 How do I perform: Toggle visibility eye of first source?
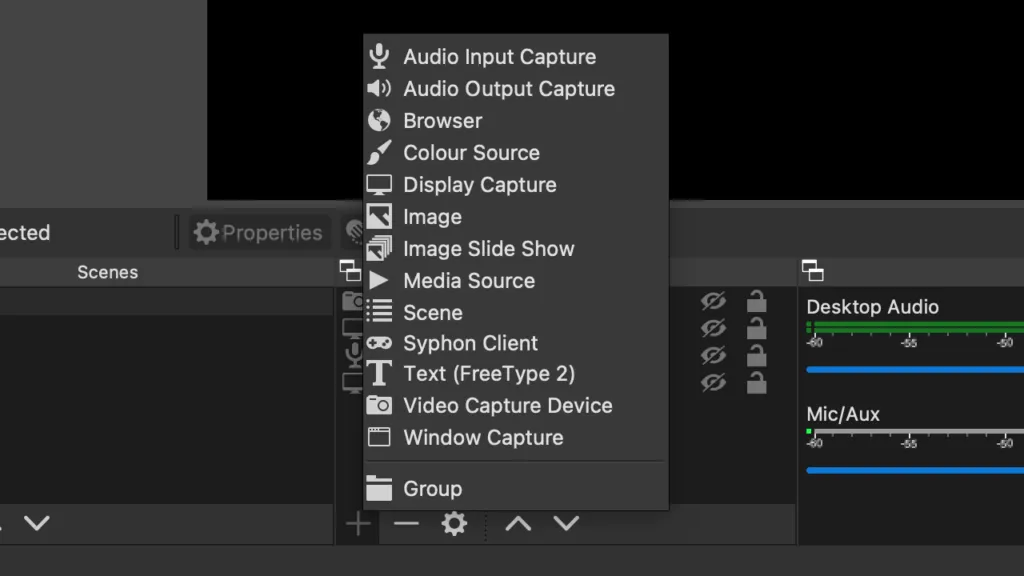point(713,301)
